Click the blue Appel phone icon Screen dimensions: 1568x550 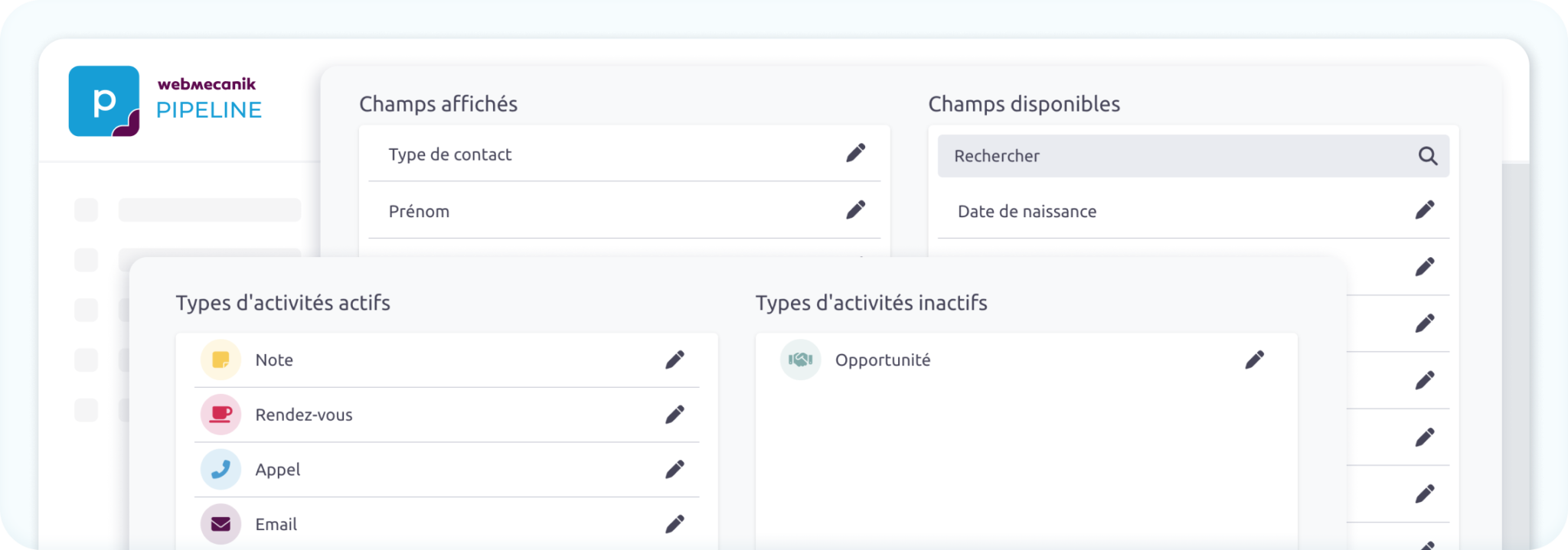pos(220,469)
